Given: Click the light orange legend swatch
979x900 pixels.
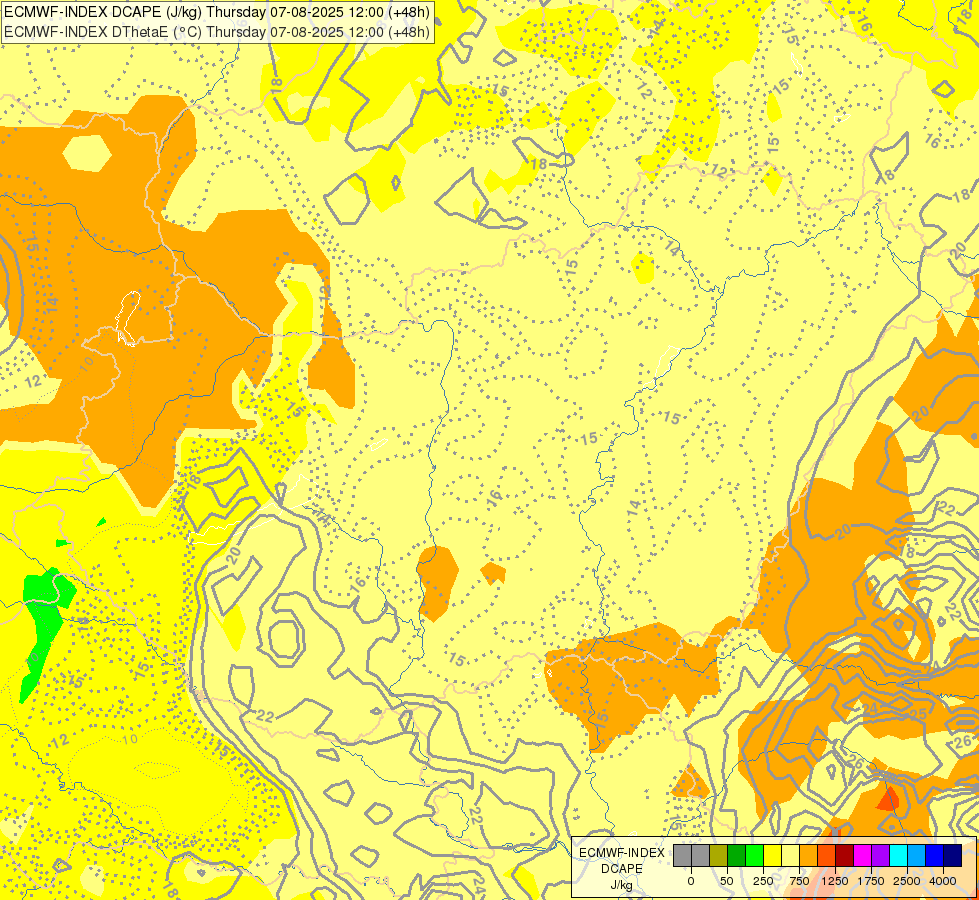Looking at the screenshot, I should pos(809,856).
